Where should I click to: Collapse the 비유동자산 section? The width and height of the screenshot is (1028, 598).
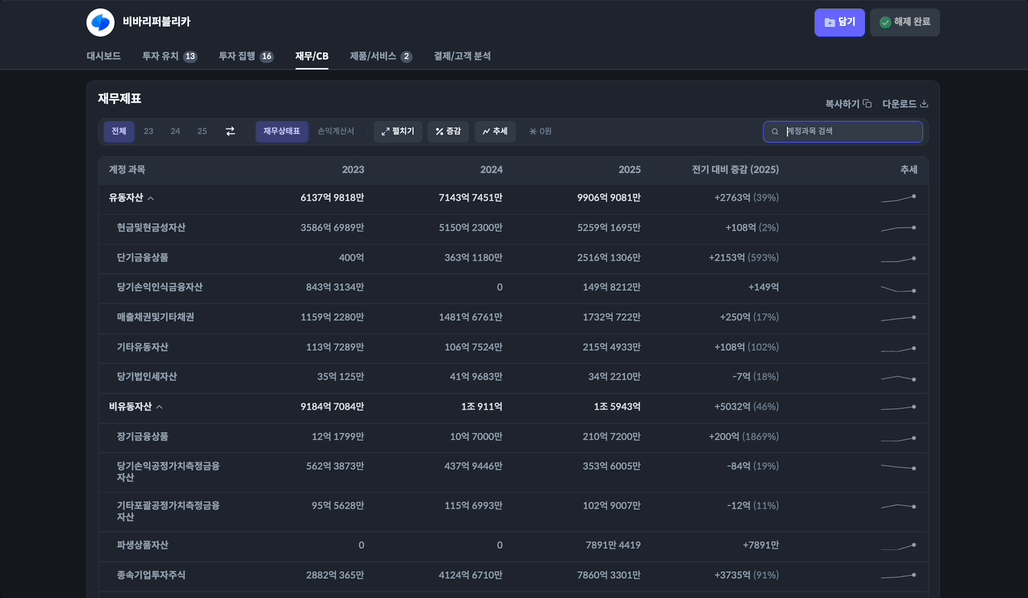coord(159,407)
